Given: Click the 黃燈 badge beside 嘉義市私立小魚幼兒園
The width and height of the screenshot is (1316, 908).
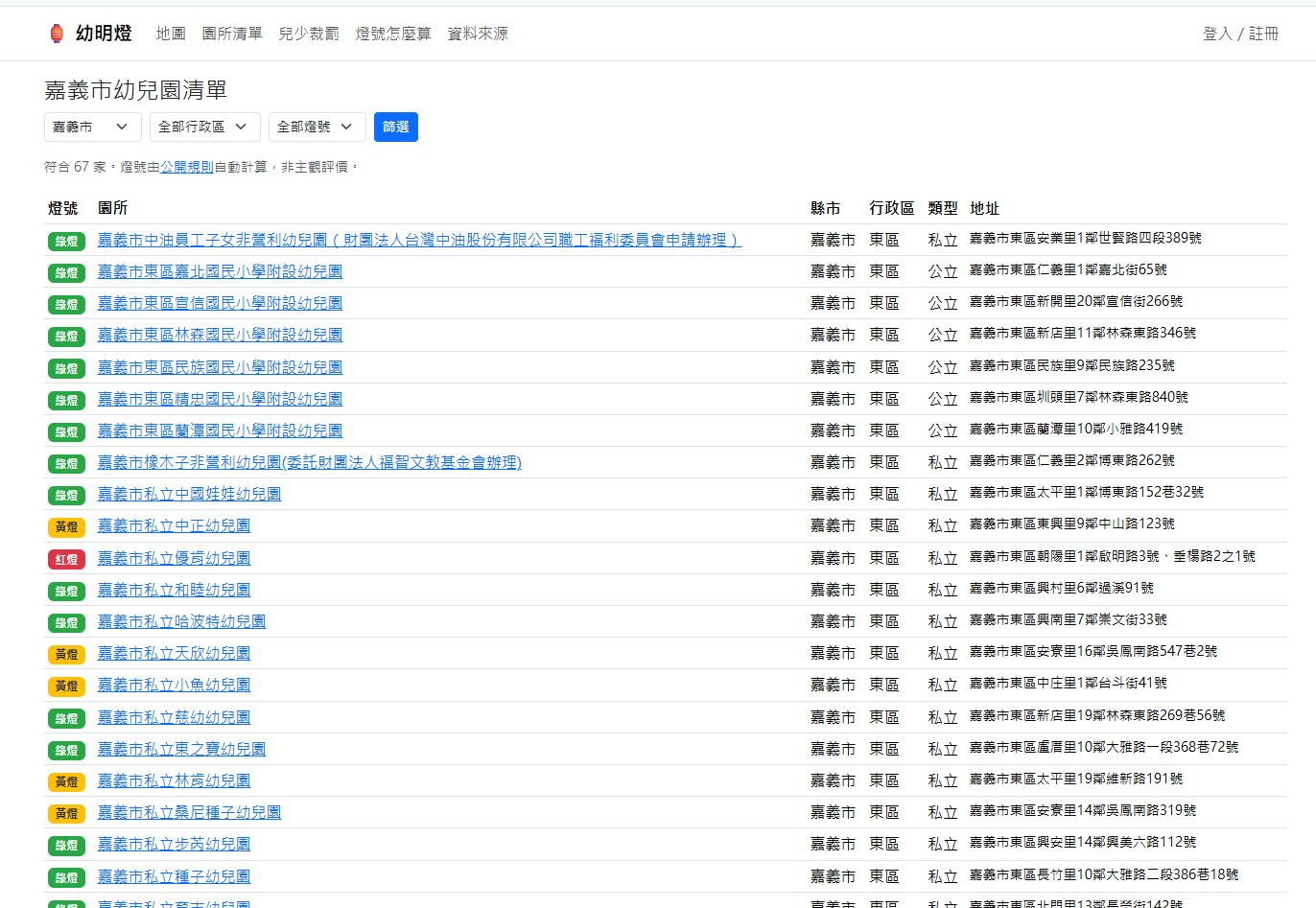Looking at the screenshot, I should (67, 687).
